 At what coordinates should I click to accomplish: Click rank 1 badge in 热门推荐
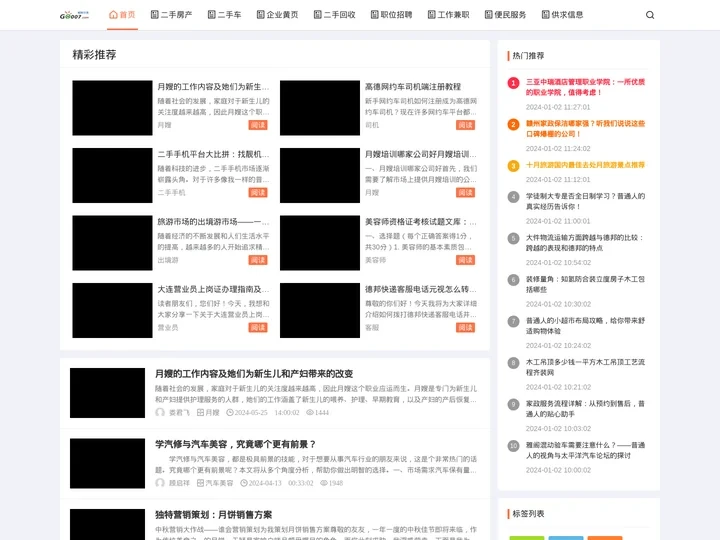coord(513,83)
